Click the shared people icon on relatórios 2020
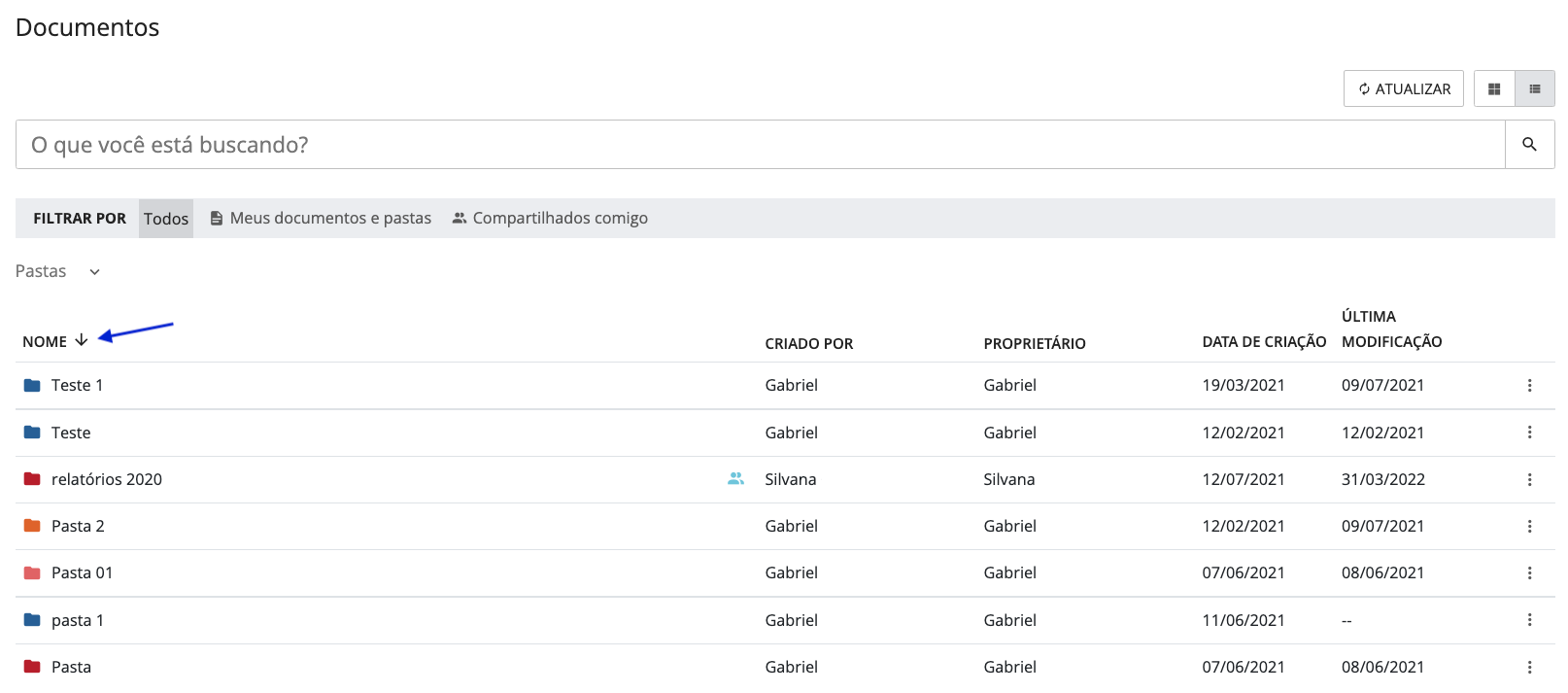 [x=735, y=479]
